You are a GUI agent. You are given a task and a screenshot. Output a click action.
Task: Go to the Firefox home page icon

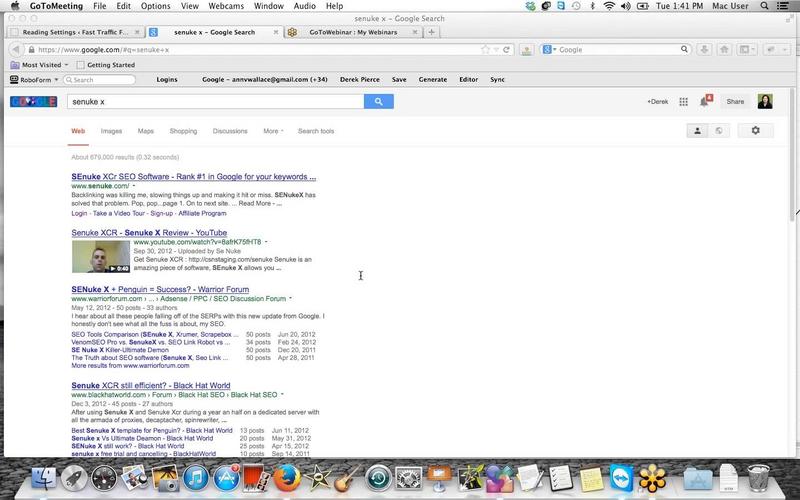coord(724,49)
